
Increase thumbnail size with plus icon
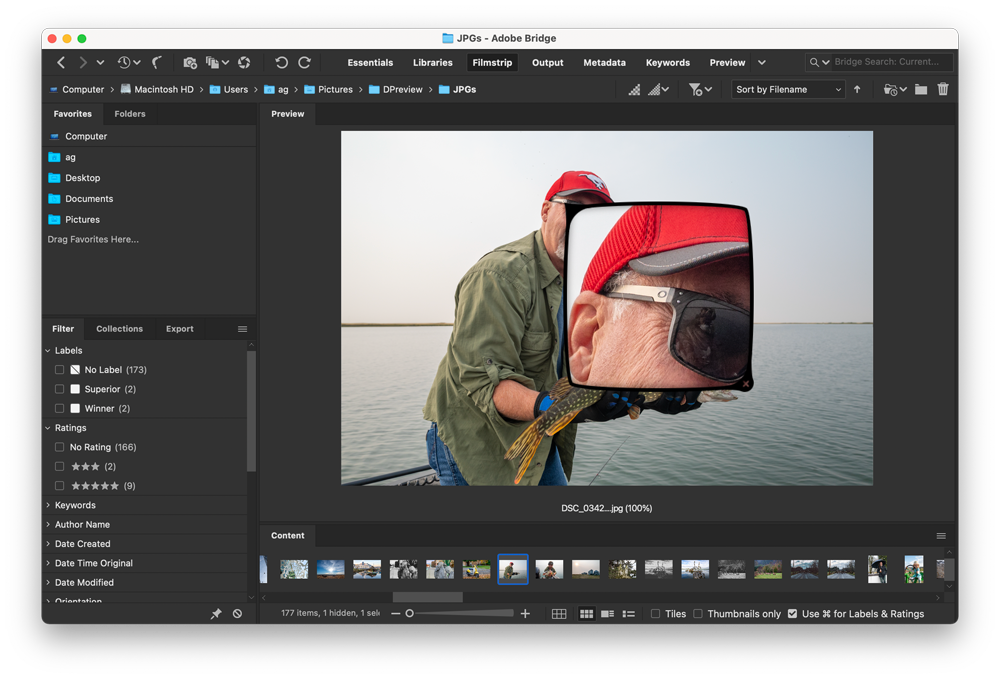pos(525,613)
